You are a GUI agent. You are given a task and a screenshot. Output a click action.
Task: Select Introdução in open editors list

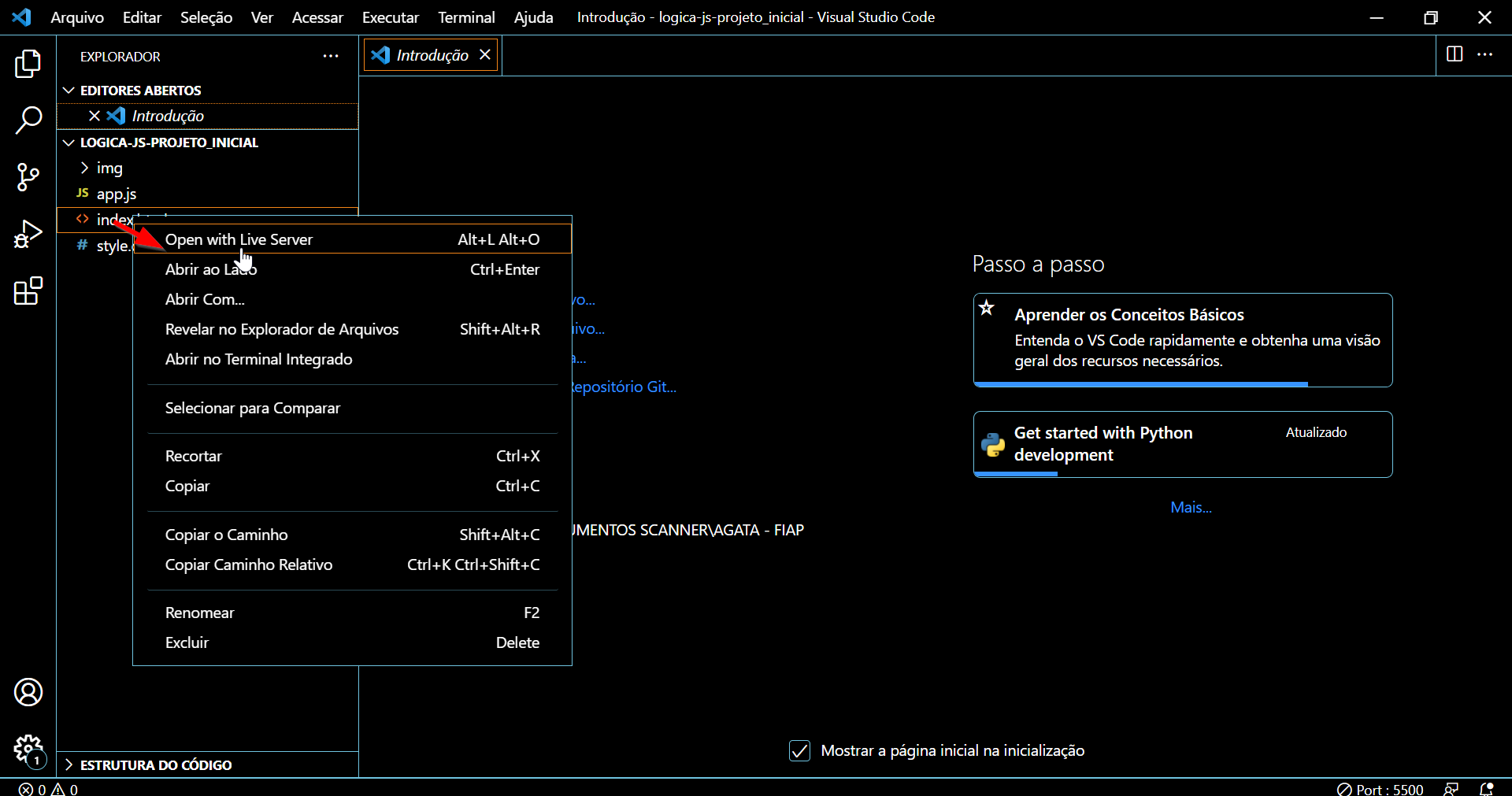pyautogui.click(x=208, y=116)
